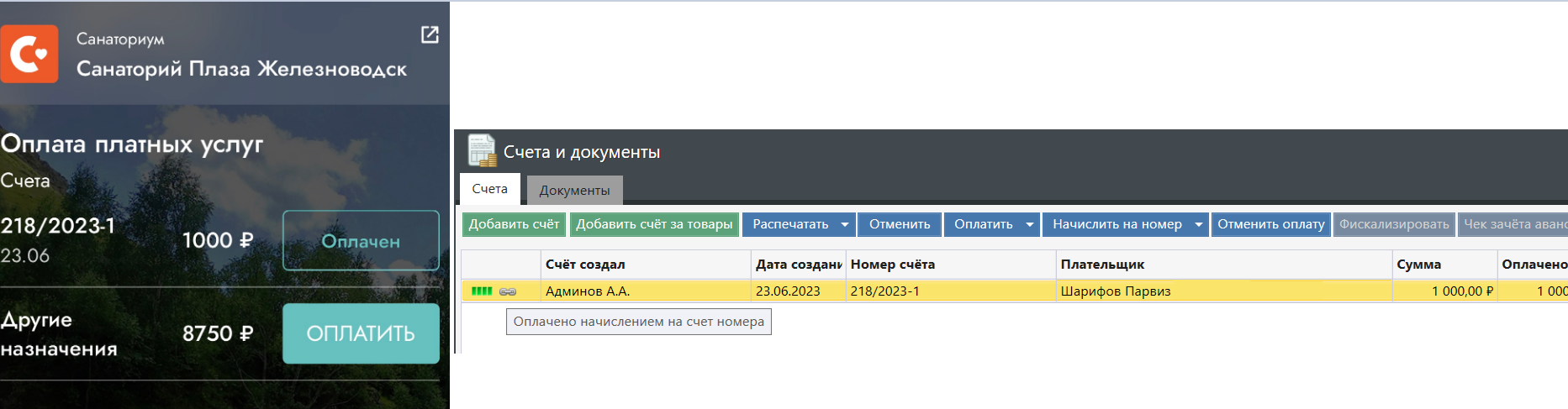
Task: Click the Счета и документы invoice icon
Action: (482, 151)
